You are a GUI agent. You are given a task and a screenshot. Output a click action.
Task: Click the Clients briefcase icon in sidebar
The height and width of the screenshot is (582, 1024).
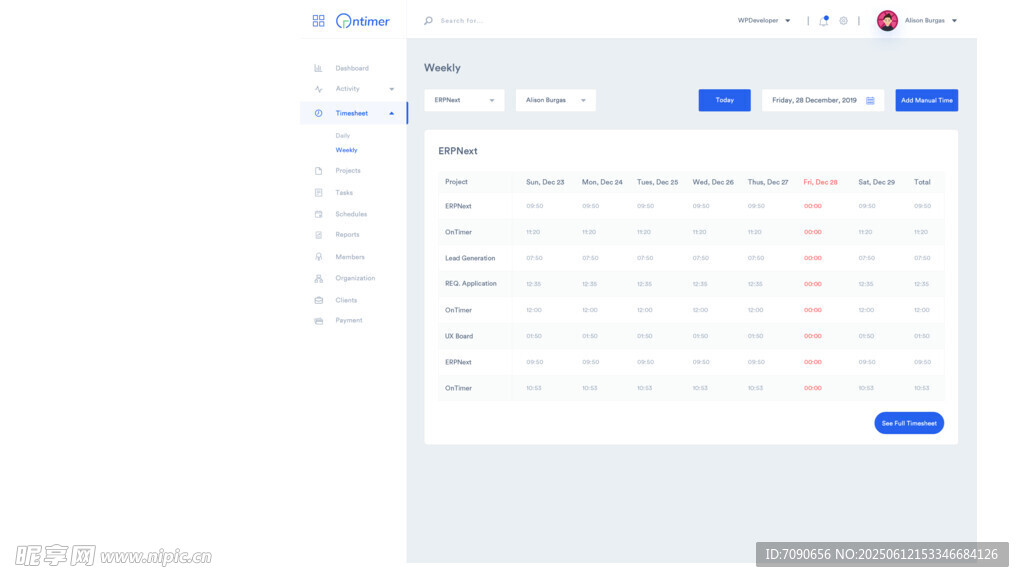pos(318,300)
